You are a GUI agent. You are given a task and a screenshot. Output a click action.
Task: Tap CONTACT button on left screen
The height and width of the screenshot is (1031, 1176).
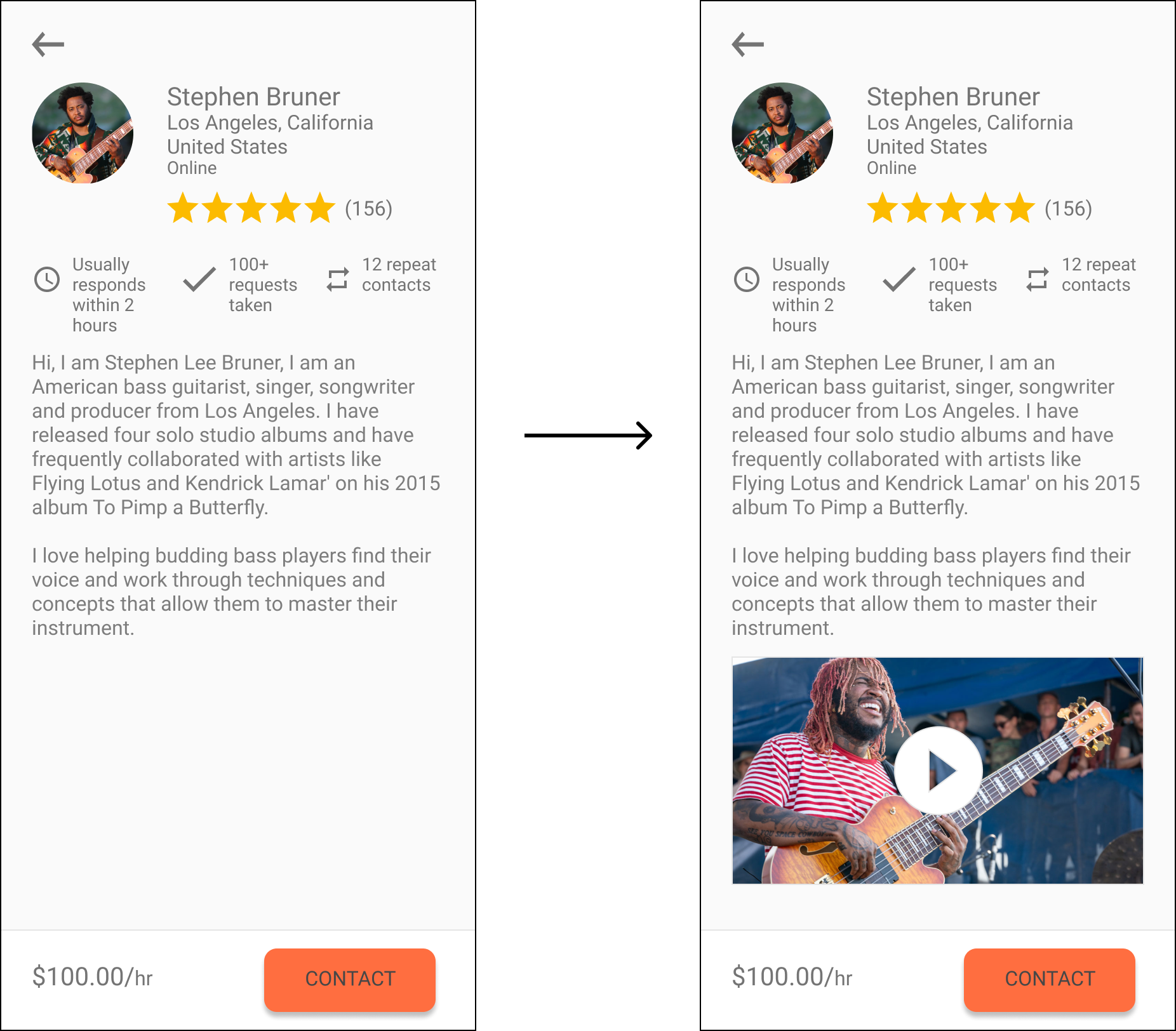click(350, 980)
